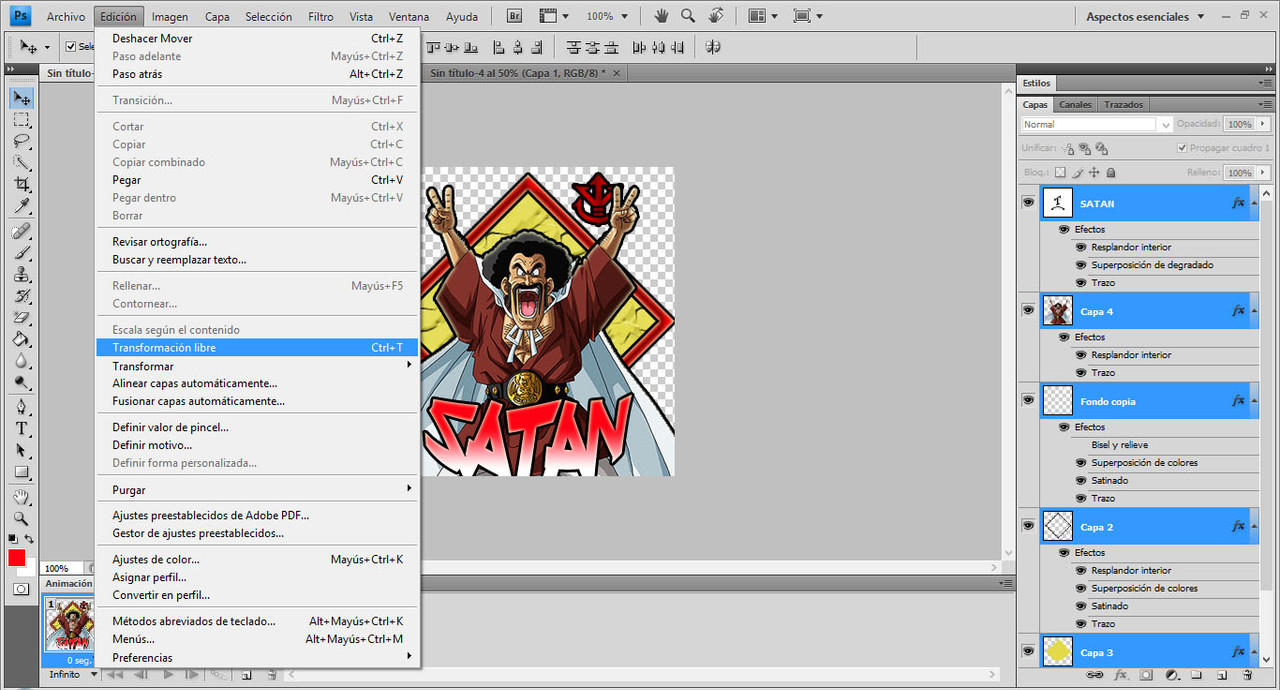1280x690 pixels.
Task: Open the Infinito loop options dropdown
Action: 74,675
